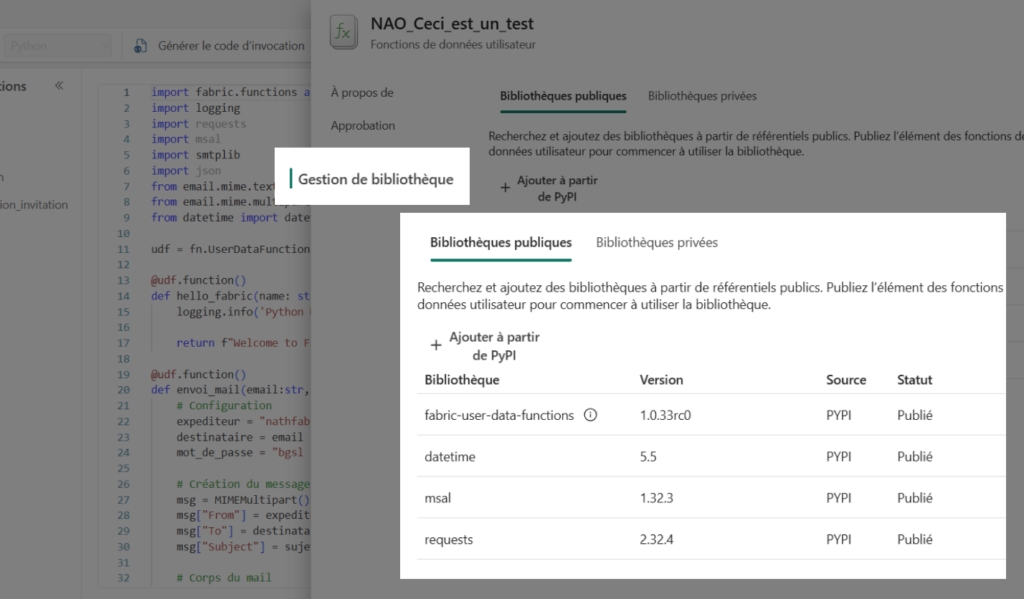Click the info icon beside fabric-user-data-functions

(590, 415)
